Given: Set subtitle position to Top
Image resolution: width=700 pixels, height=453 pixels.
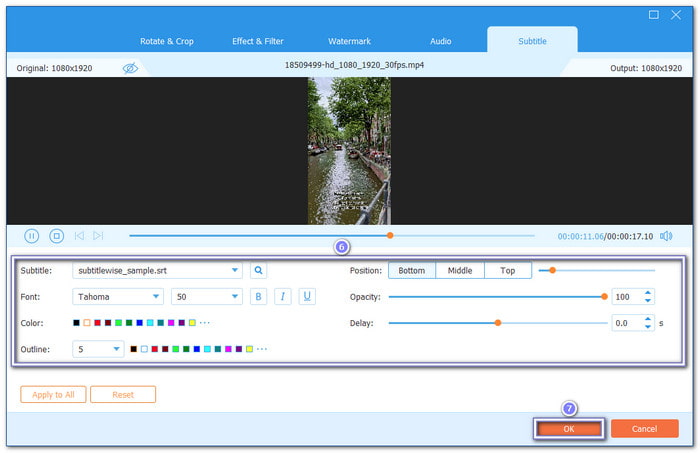Looking at the screenshot, I should (x=508, y=270).
